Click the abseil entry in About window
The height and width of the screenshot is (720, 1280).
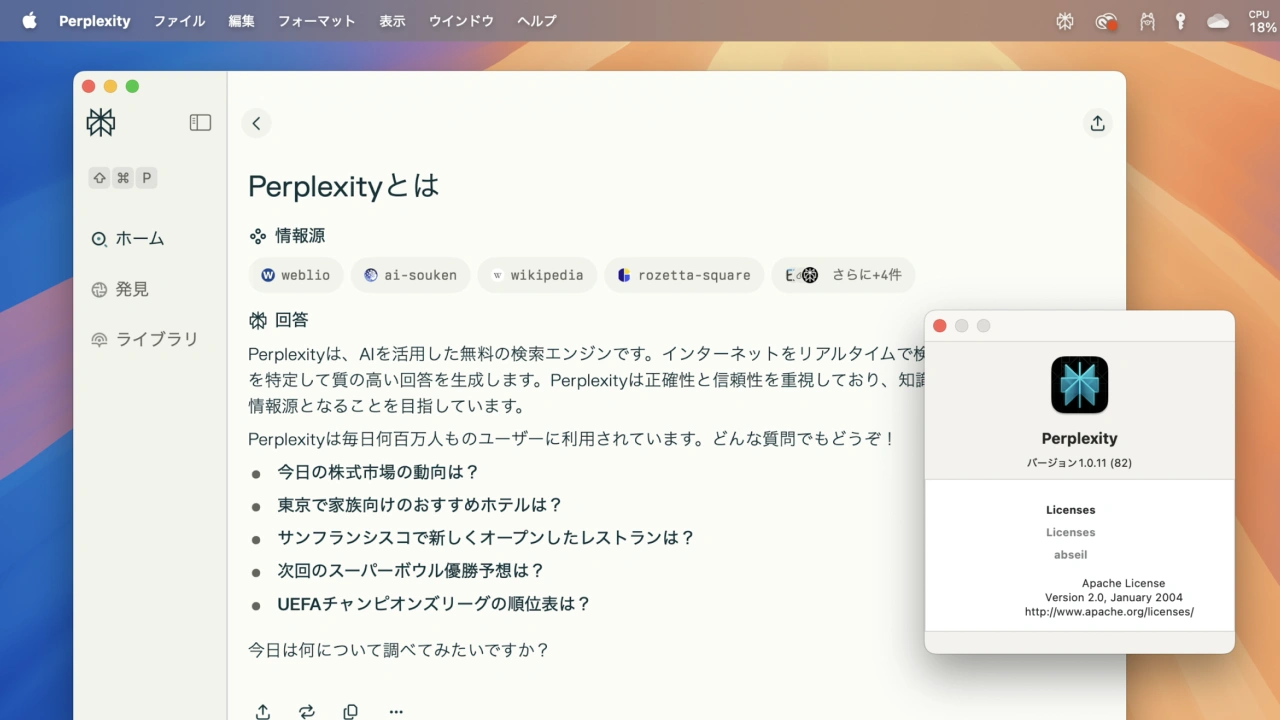1070,554
